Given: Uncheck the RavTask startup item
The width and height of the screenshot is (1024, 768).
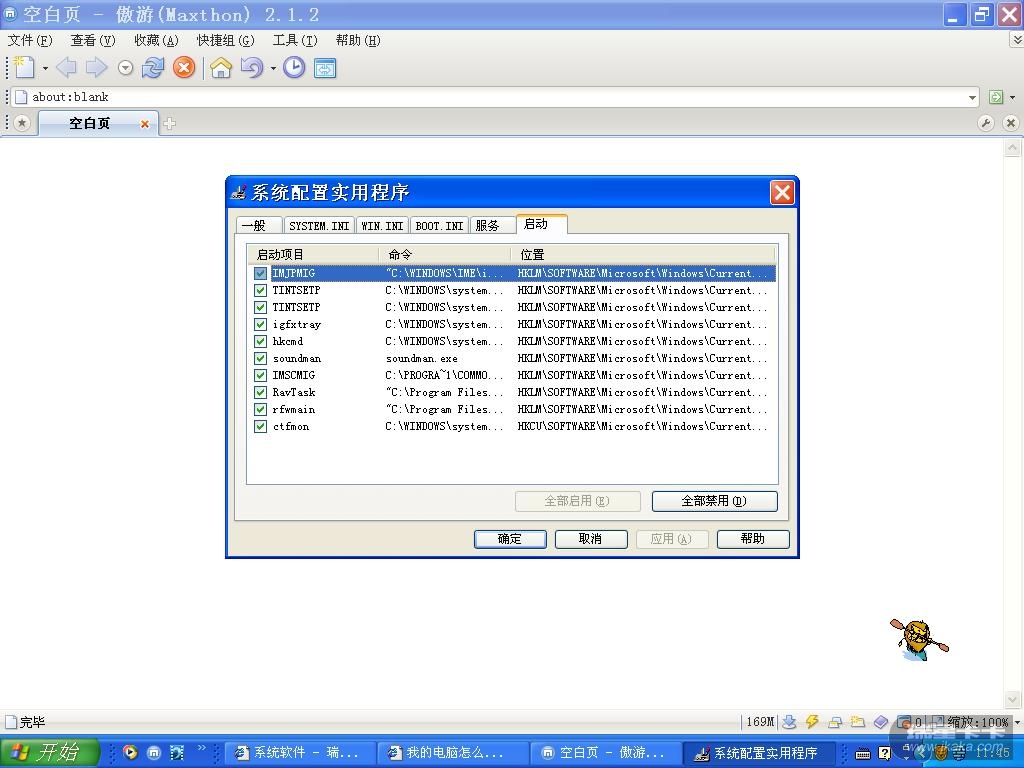Looking at the screenshot, I should coord(261,392).
